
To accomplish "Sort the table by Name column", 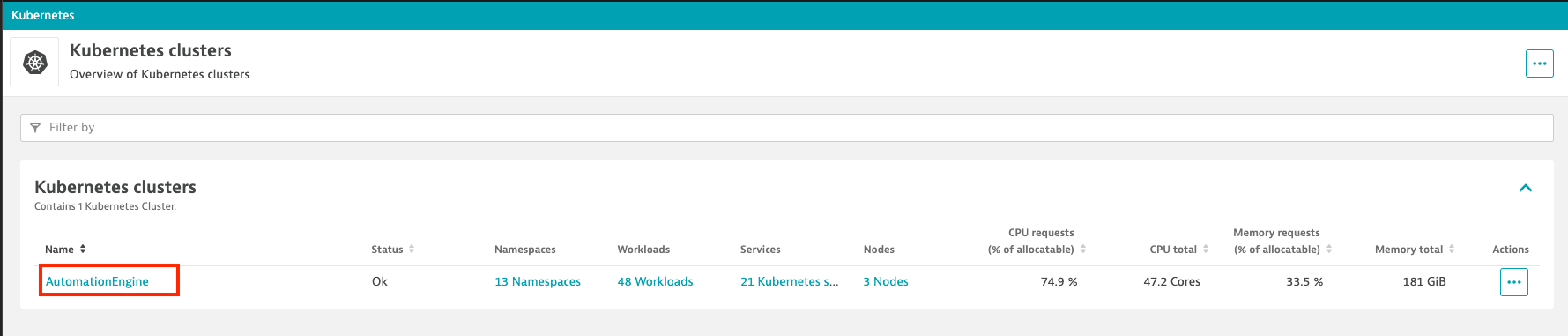I will click(x=65, y=250).
